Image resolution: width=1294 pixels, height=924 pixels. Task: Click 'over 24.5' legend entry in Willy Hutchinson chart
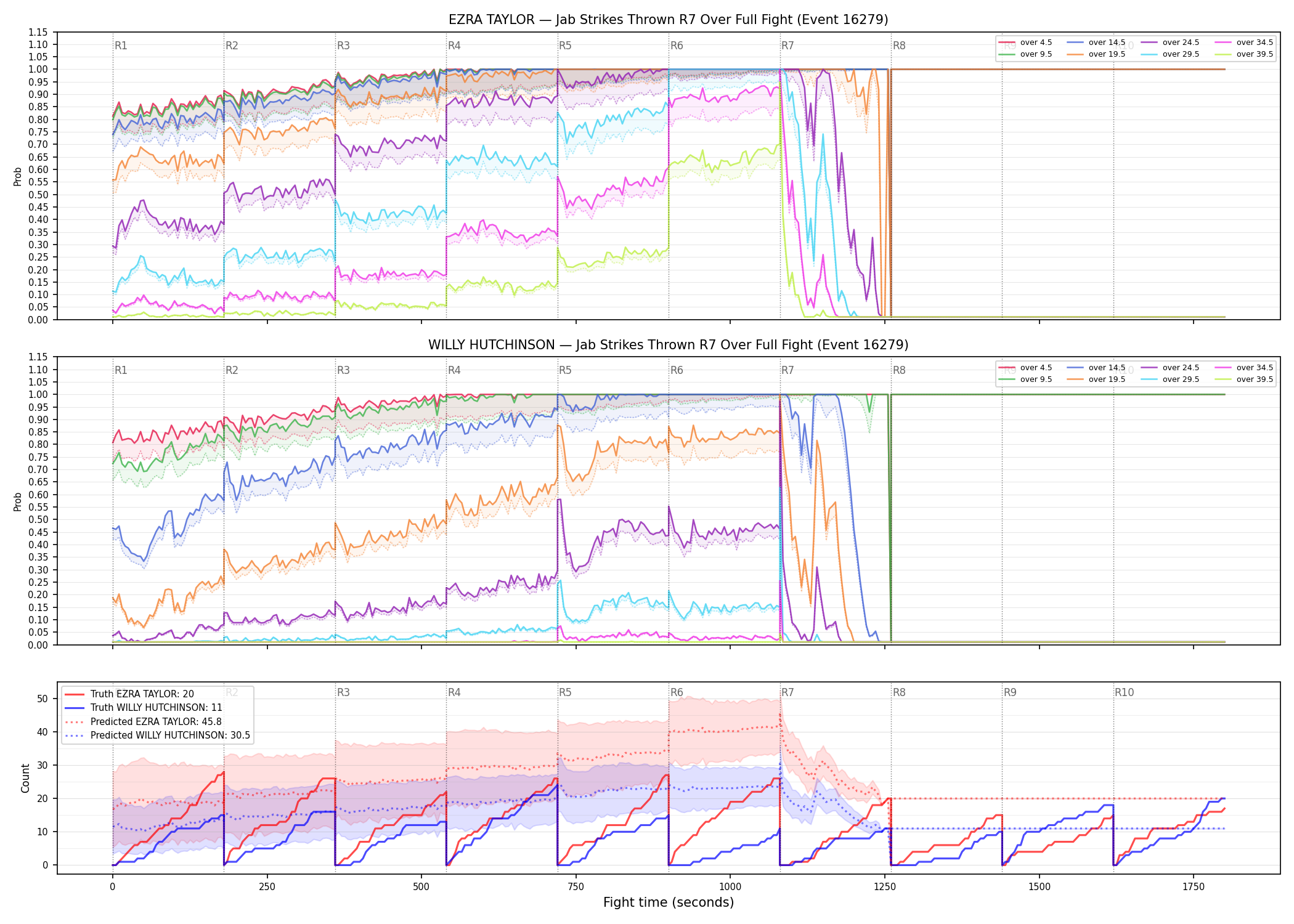pos(1170,368)
